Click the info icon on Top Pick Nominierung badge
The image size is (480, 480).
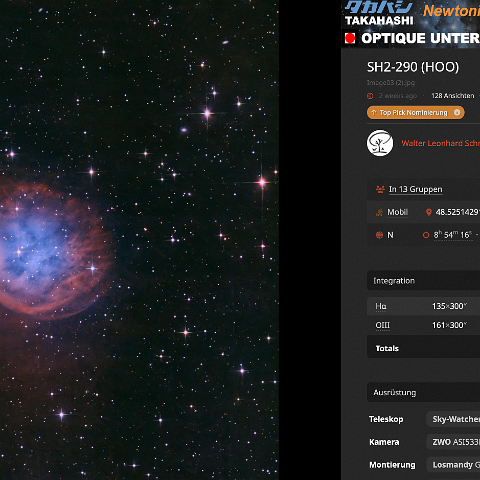pyautogui.click(x=457, y=112)
